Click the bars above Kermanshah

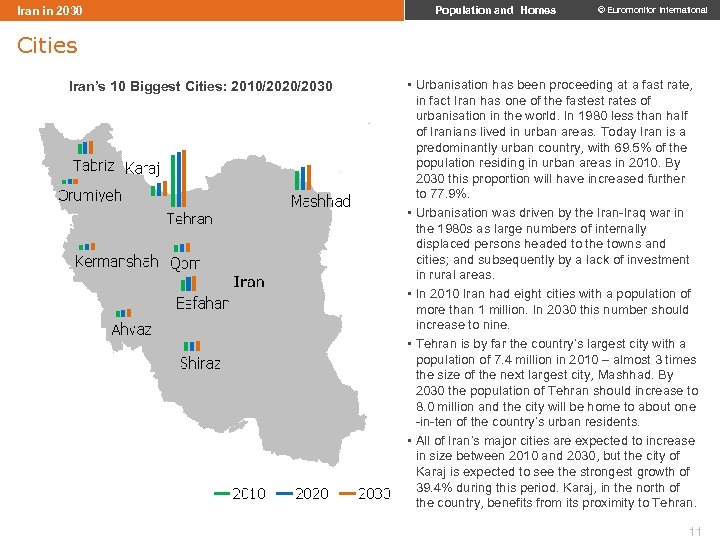coord(87,247)
